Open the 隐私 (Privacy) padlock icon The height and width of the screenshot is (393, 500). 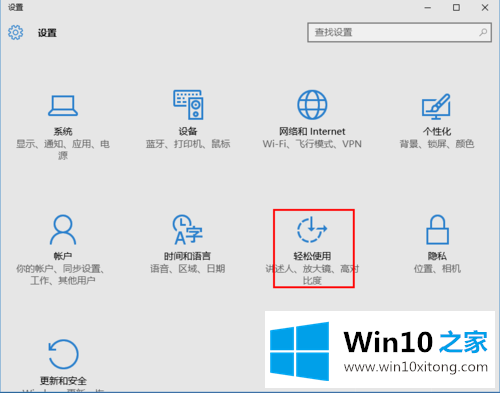coord(437,230)
